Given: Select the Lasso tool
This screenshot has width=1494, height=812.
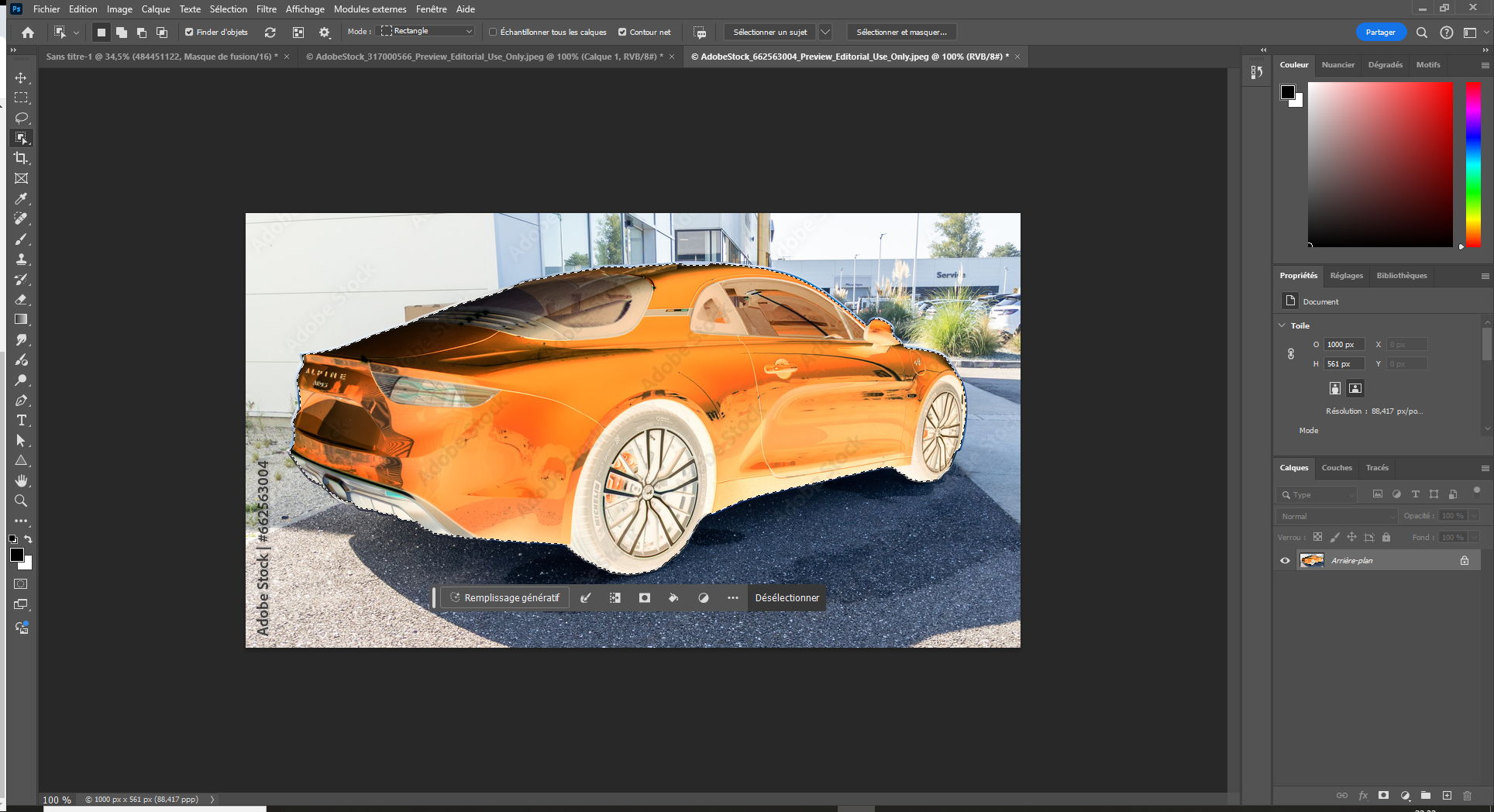Looking at the screenshot, I should tap(21, 119).
